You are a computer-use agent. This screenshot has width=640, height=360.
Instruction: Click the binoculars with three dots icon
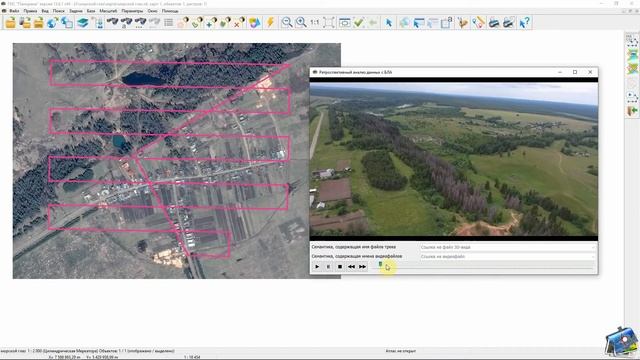[140, 22]
